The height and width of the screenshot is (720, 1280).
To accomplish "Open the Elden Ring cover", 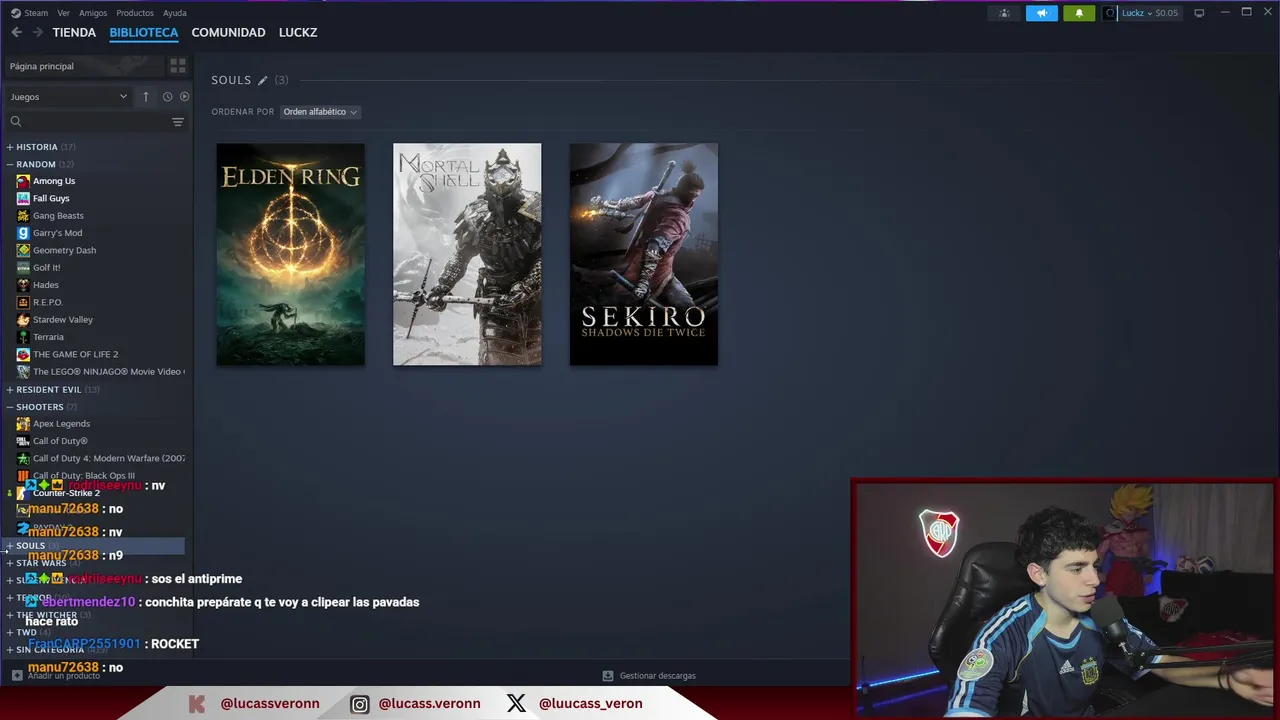I will coord(291,254).
